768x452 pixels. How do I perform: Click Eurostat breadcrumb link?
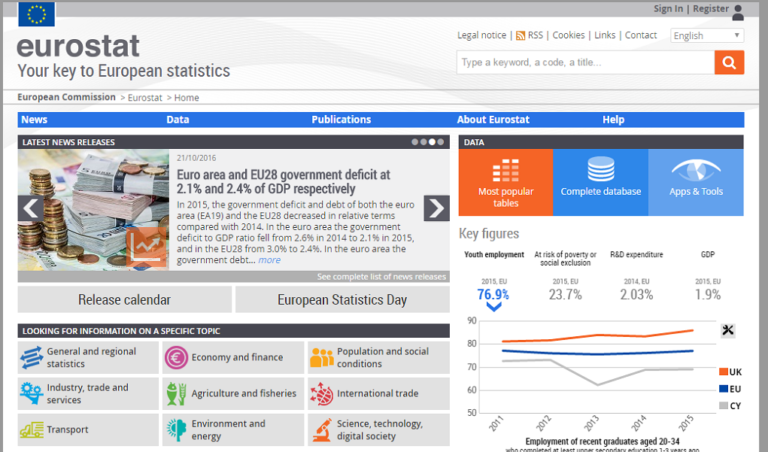pos(145,97)
